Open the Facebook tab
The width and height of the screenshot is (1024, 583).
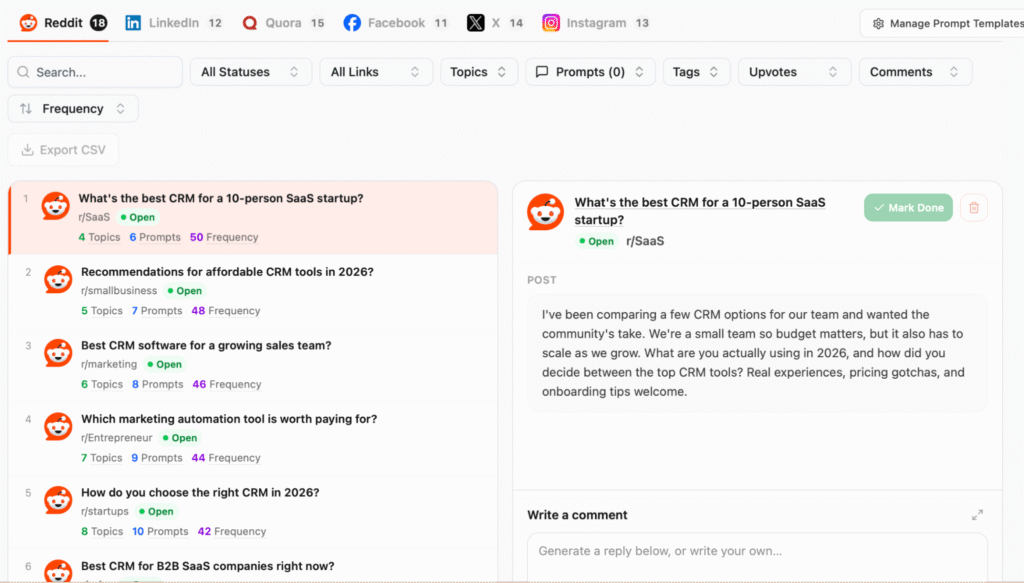pyautogui.click(x=396, y=23)
